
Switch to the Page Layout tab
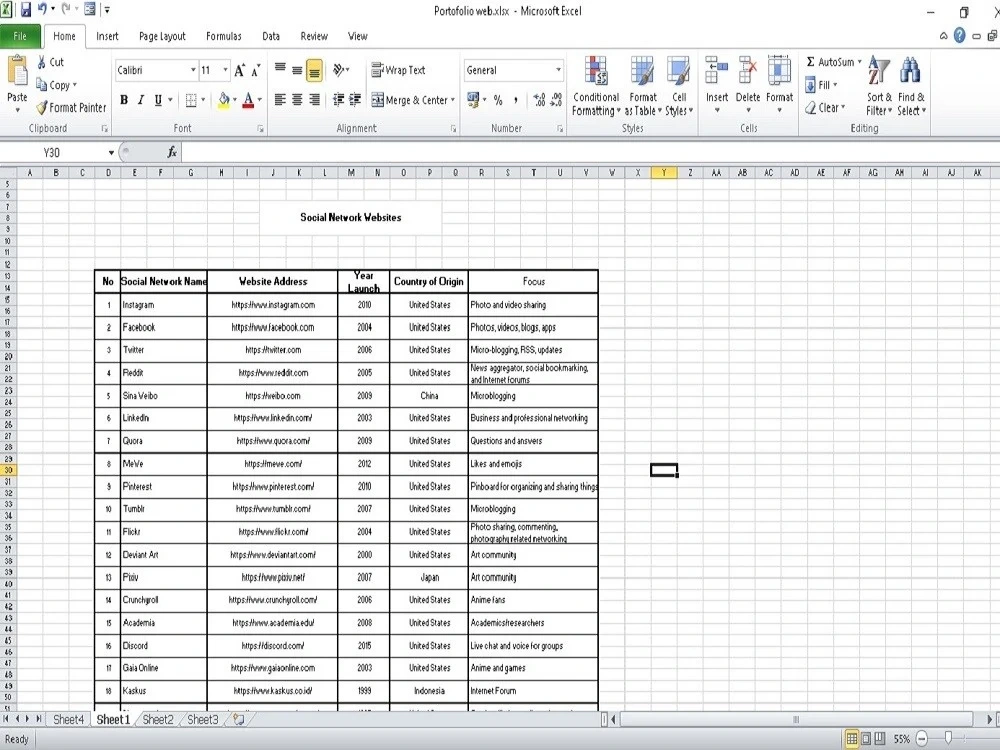162,36
